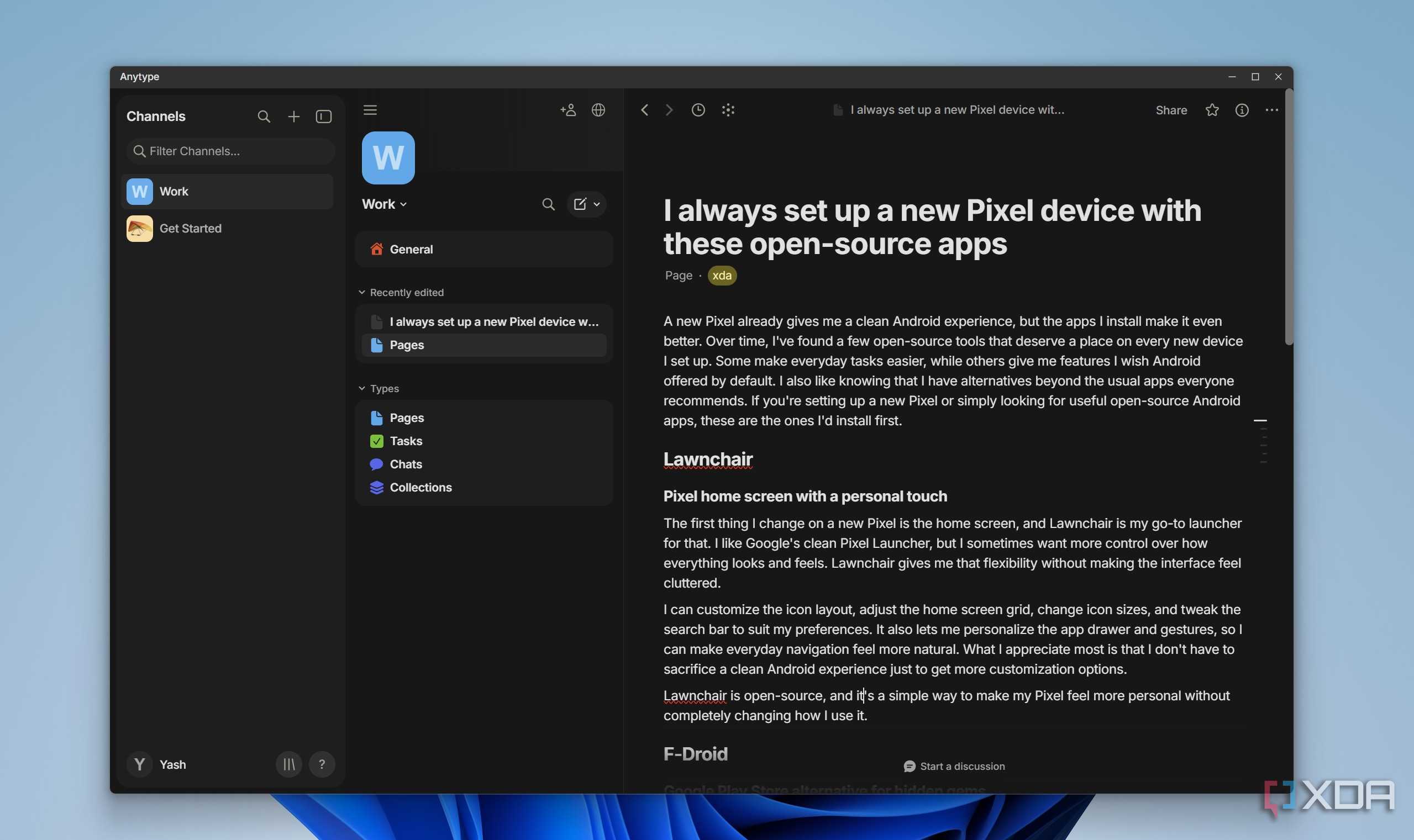Open the Chats type

[484, 464]
